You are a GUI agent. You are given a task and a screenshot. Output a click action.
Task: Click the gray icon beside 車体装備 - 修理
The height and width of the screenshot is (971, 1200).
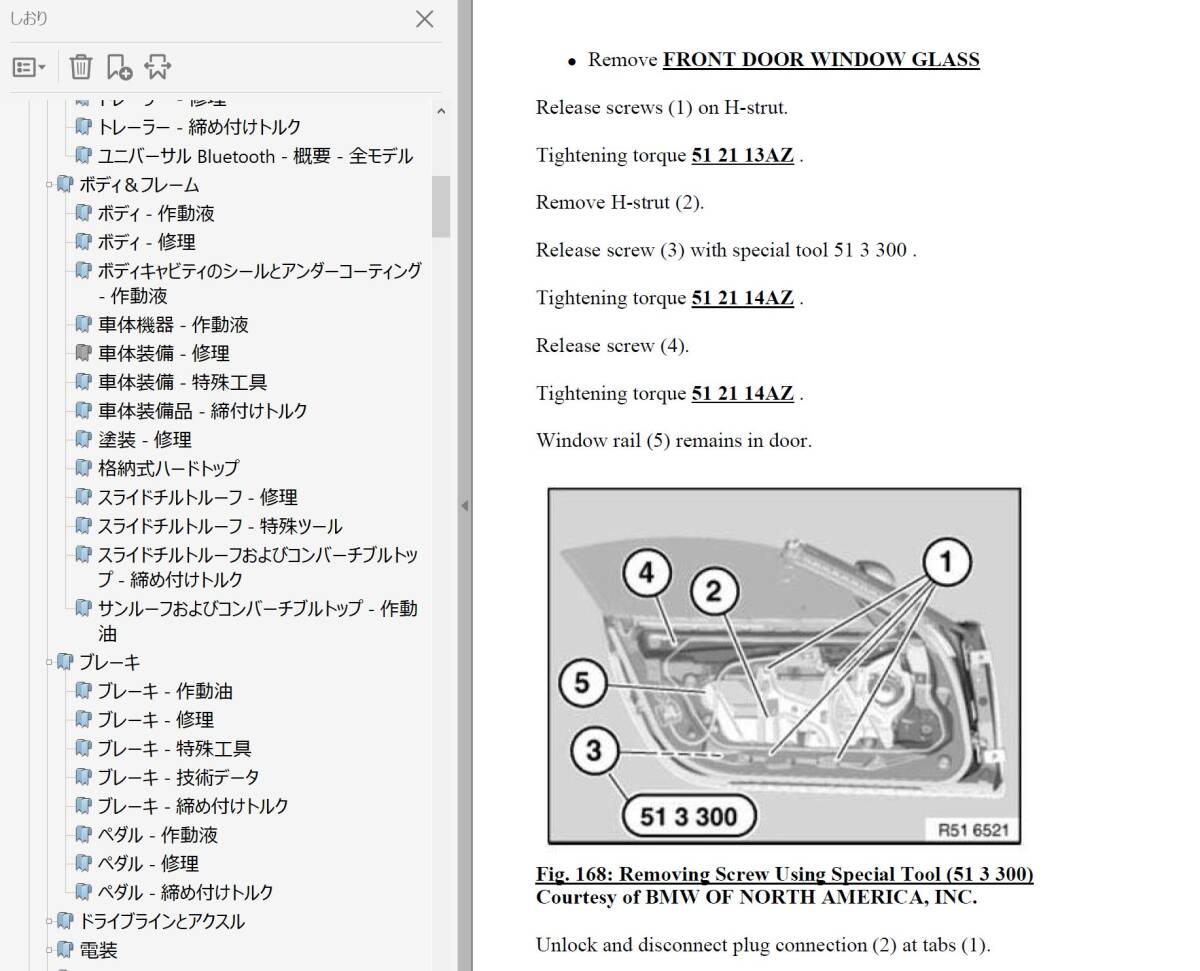(84, 354)
